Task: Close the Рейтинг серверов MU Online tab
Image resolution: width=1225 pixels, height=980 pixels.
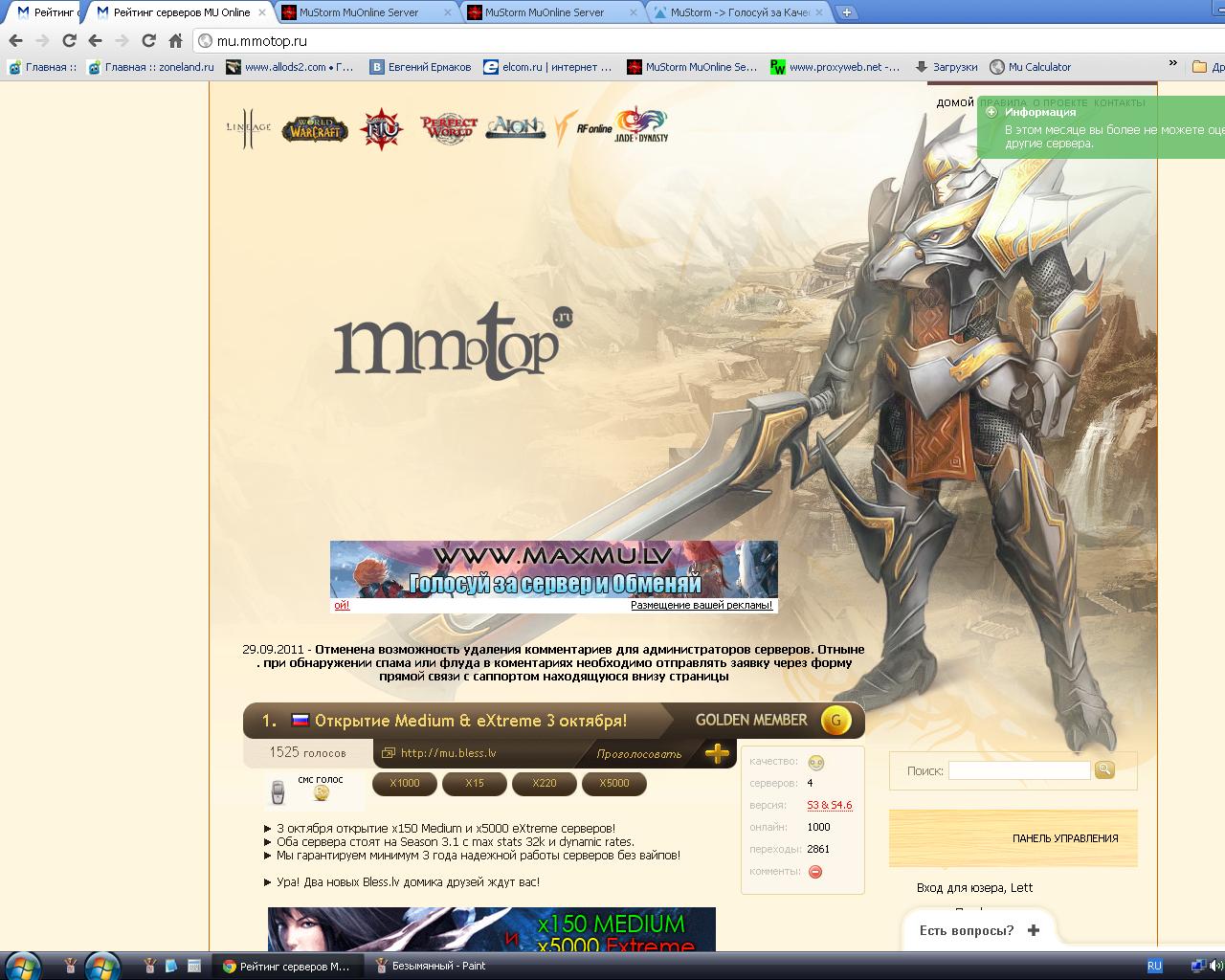Action: [261, 12]
